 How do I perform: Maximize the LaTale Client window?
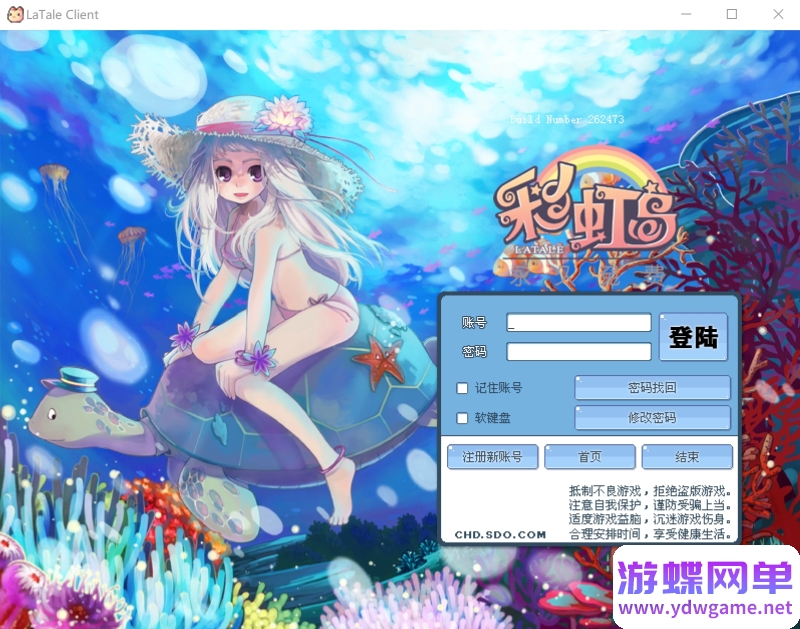tap(732, 15)
